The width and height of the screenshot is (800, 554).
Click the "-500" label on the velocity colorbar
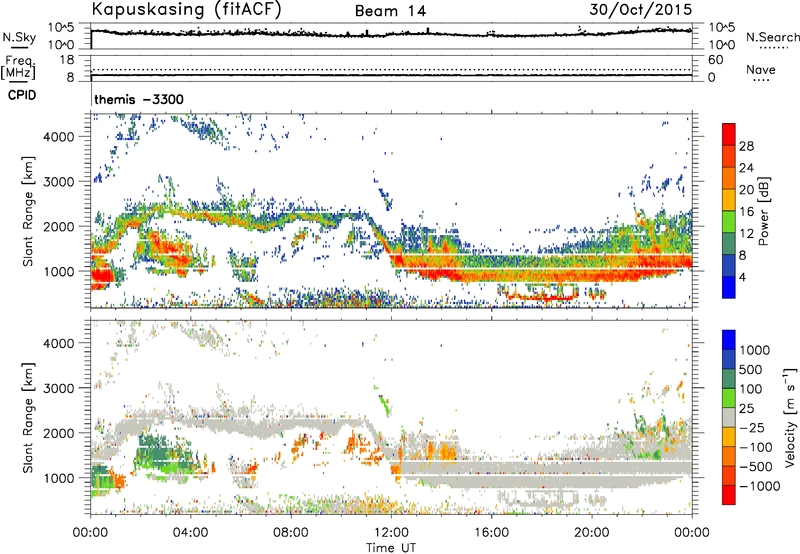(x=756, y=467)
